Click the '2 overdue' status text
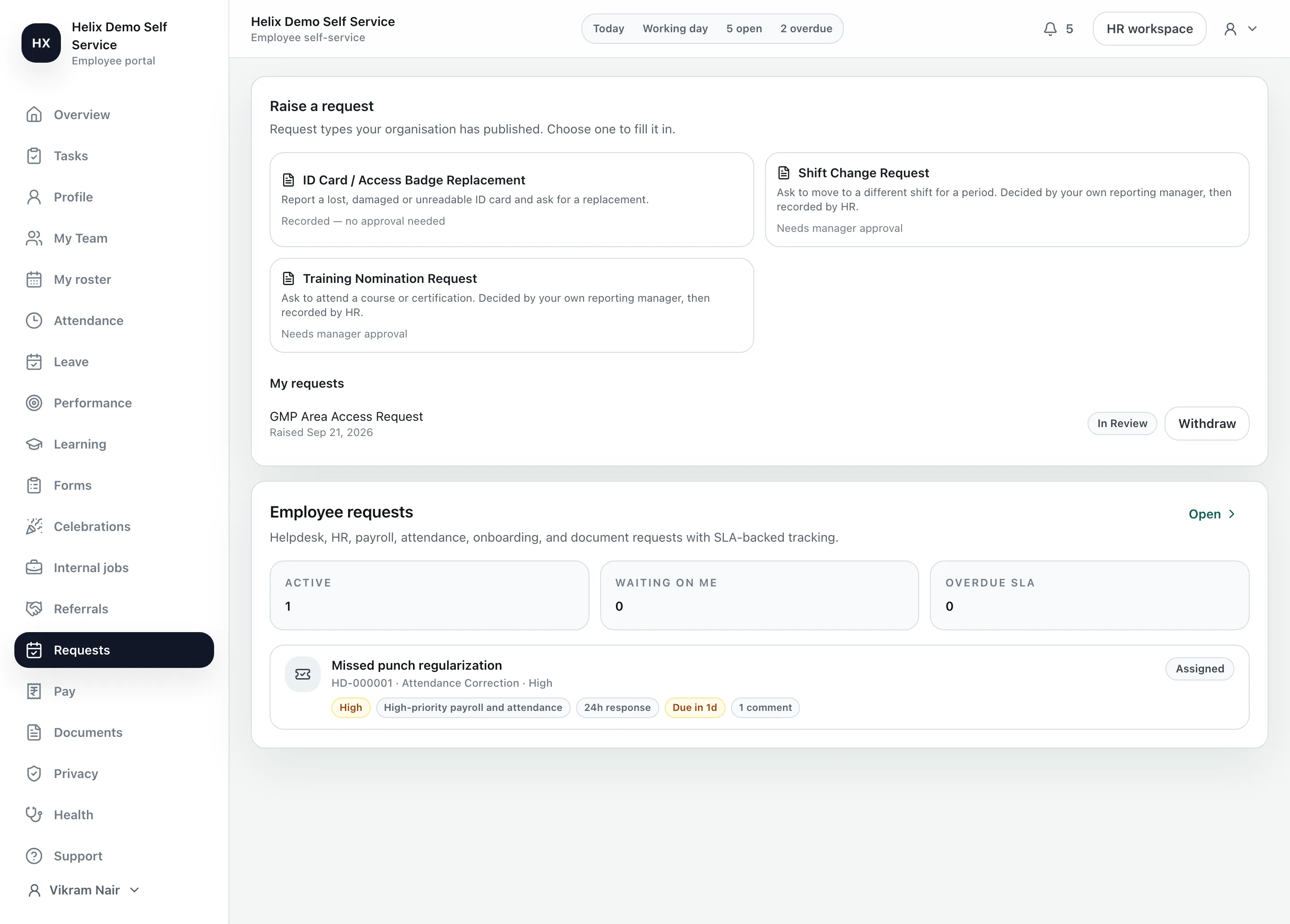This screenshot has height=924, width=1290. 806,29
